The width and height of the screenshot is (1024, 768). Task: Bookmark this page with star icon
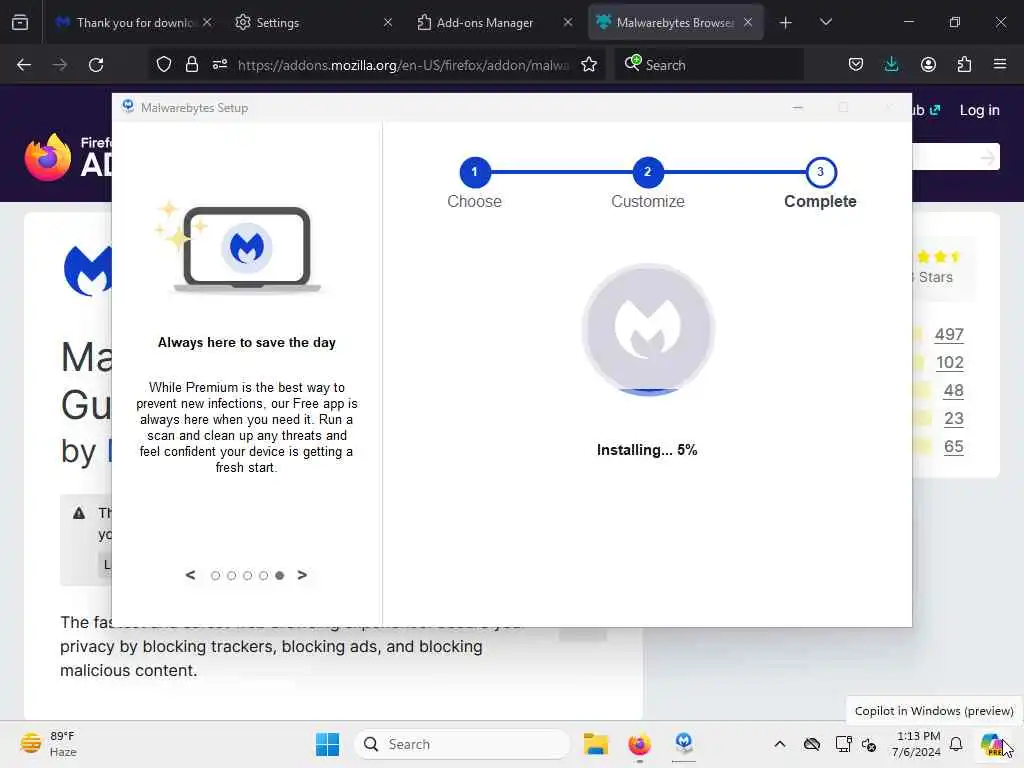(x=589, y=65)
